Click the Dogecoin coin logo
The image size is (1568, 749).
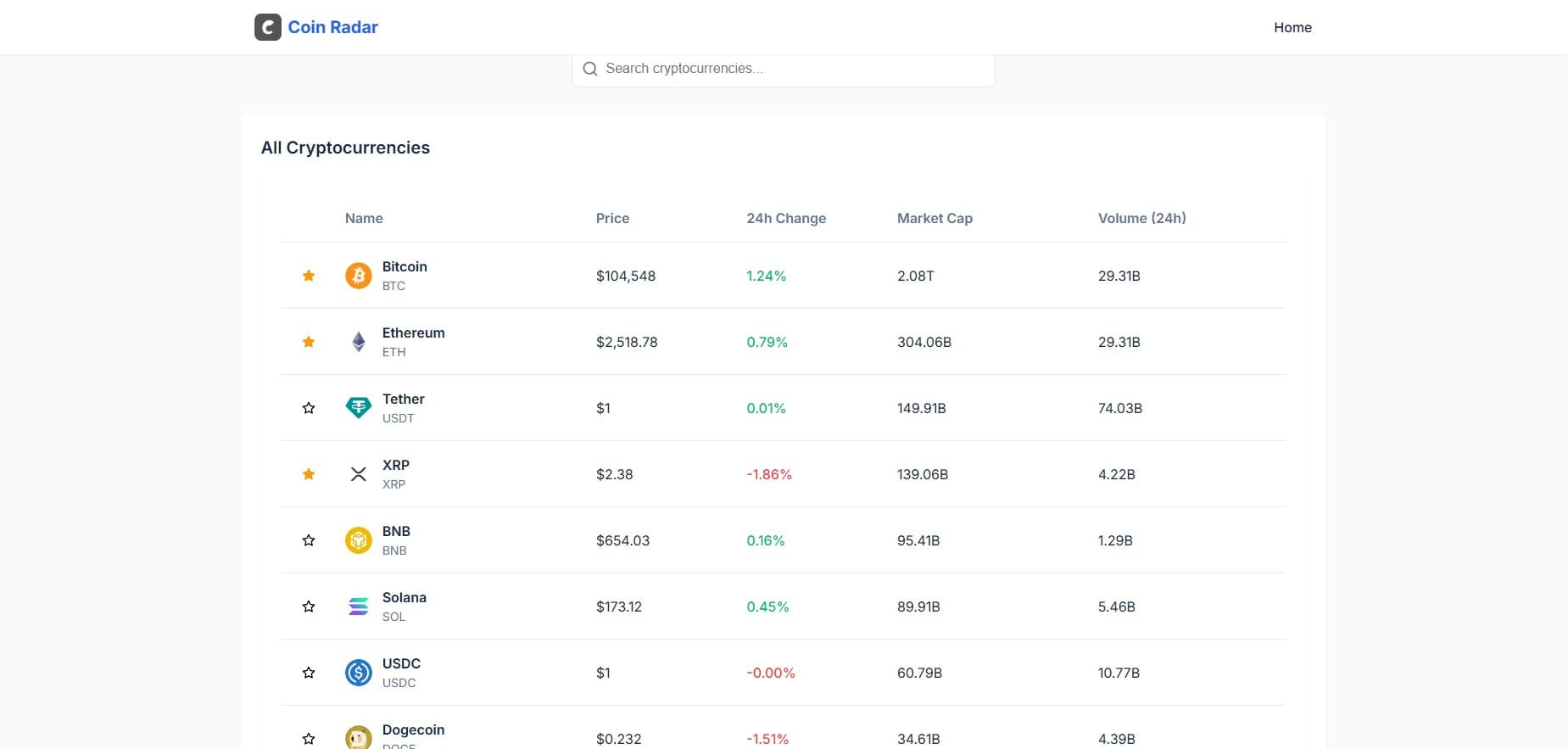[x=359, y=737]
